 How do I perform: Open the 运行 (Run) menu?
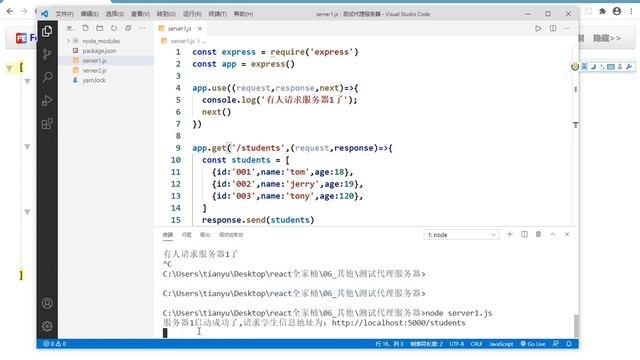(192, 14)
